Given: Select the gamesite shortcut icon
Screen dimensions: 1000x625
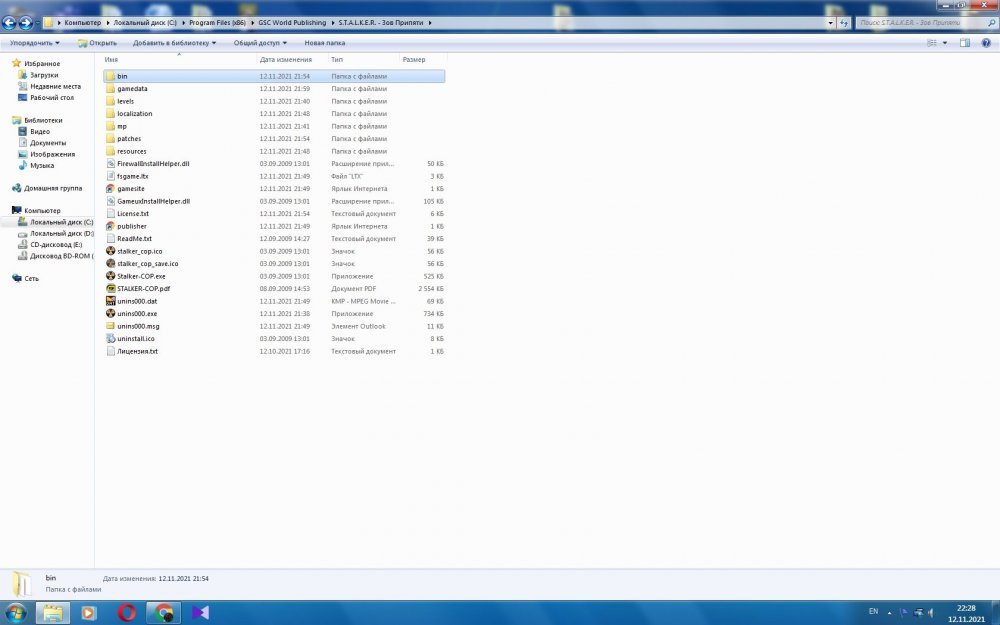Looking at the screenshot, I should tap(110, 189).
